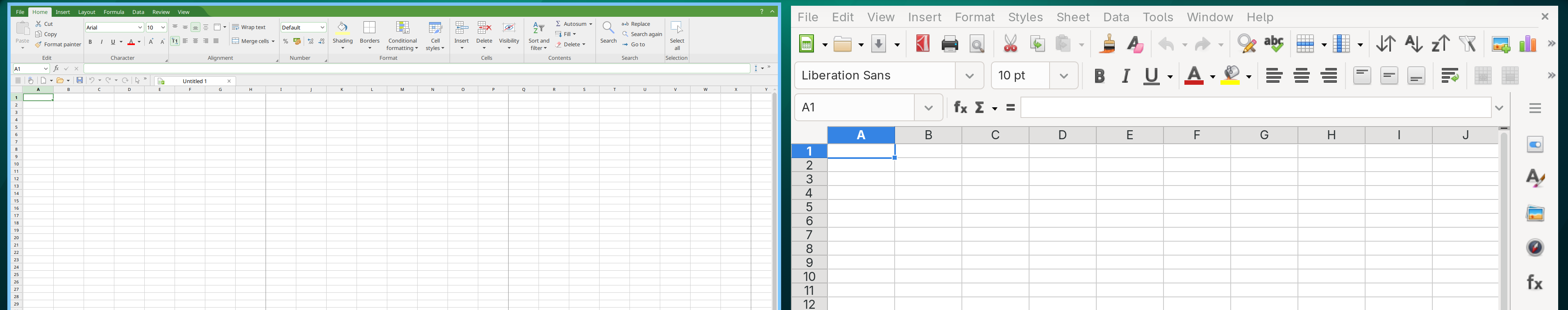
Task: Open Default number format dropdown in PlanMaker
Action: [x=322, y=27]
